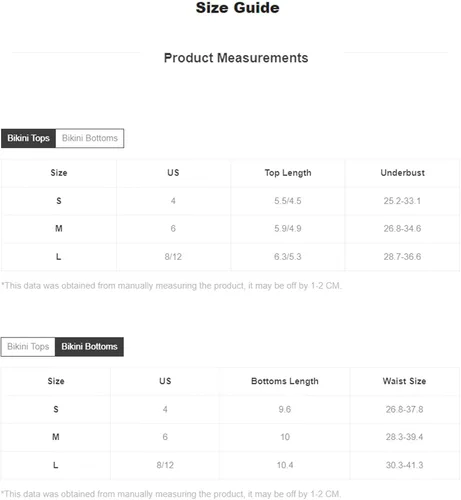Click the Underbust column header

click(x=402, y=173)
